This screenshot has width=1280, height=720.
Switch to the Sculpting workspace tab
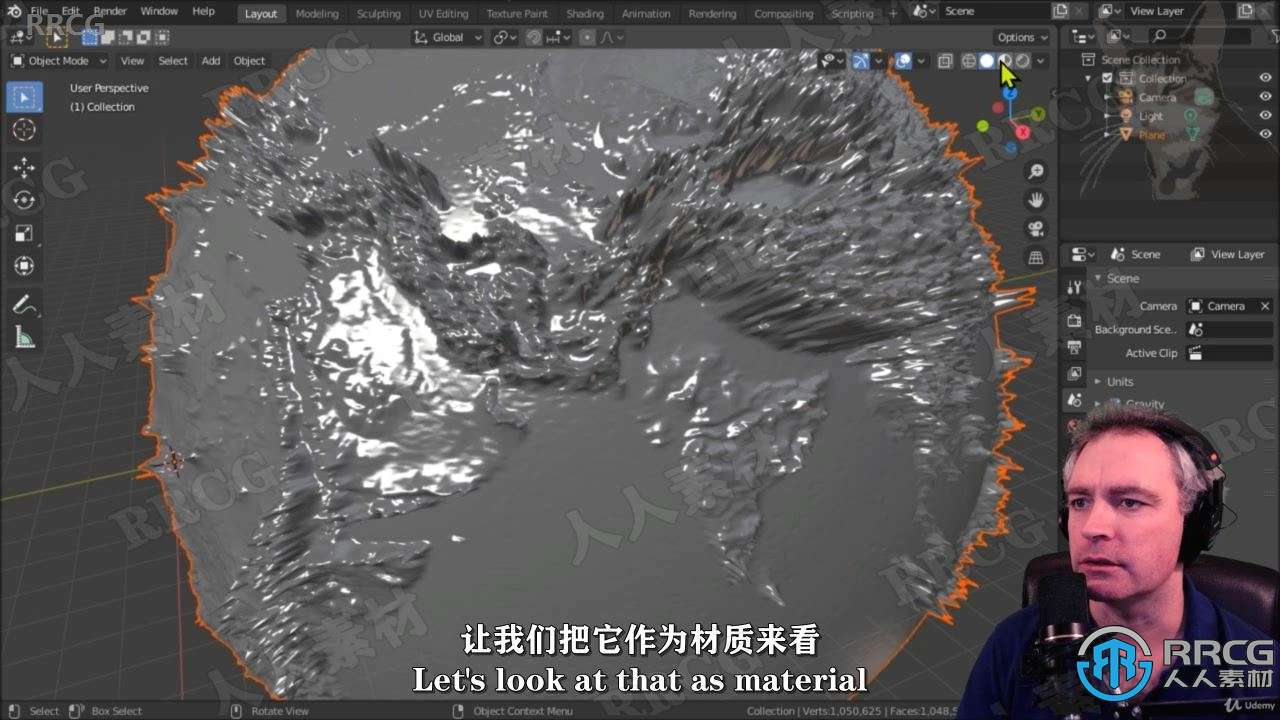click(379, 13)
